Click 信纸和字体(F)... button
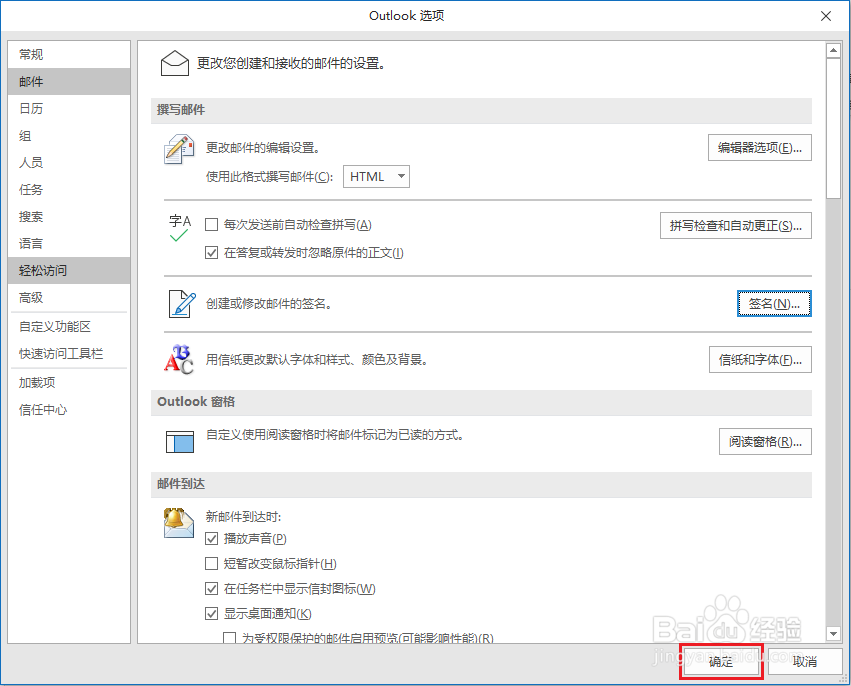The image size is (851, 686). click(760, 360)
